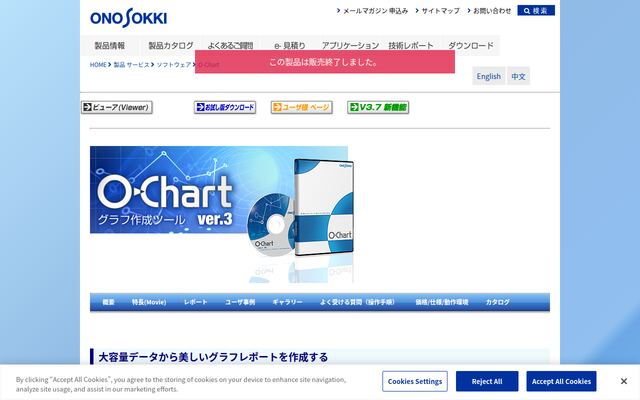Open Cookies Settings

(x=415, y=381)
